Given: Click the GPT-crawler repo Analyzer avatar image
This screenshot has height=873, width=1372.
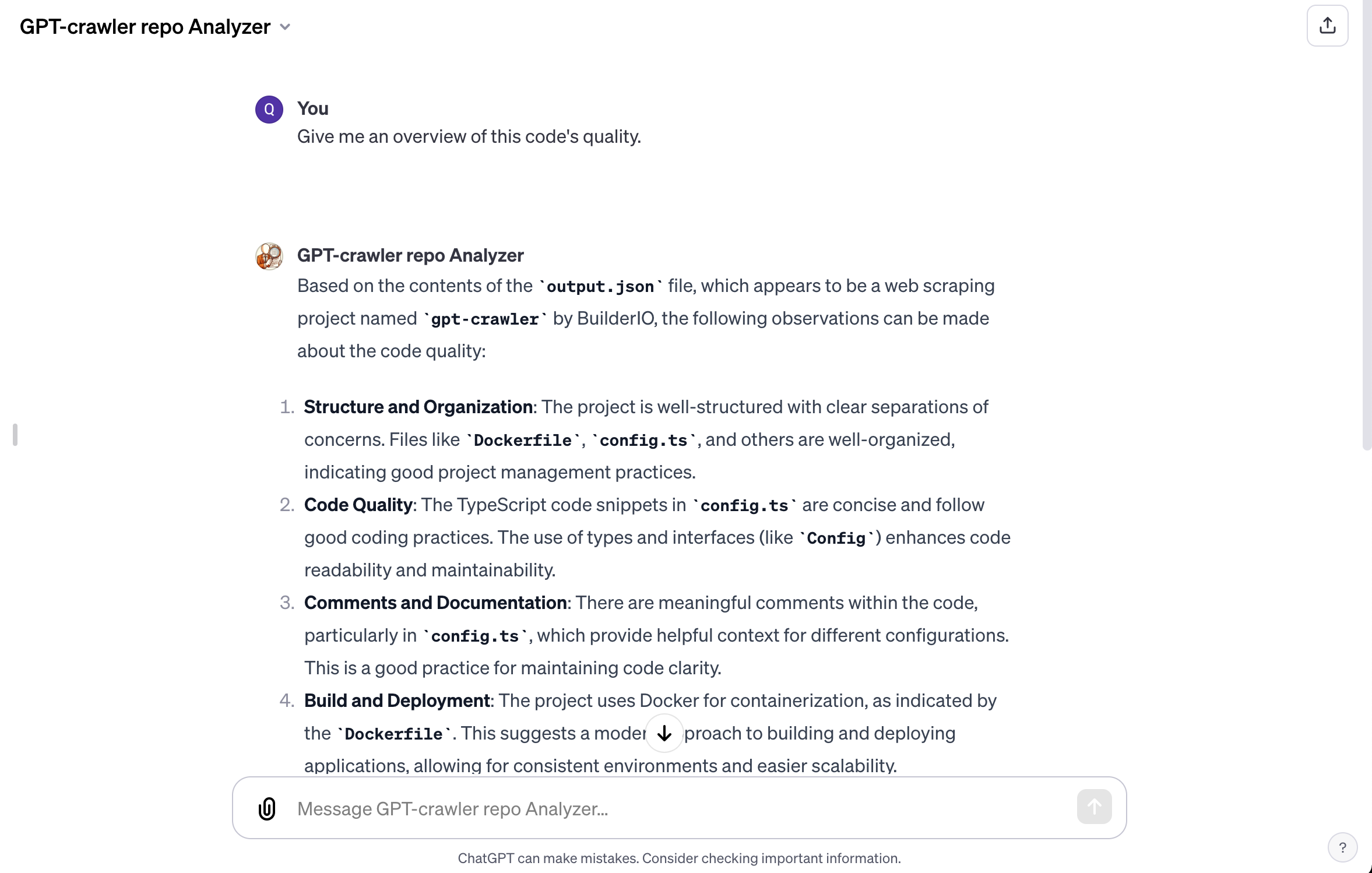Looking at the screenshot, I should coord(269,256).
